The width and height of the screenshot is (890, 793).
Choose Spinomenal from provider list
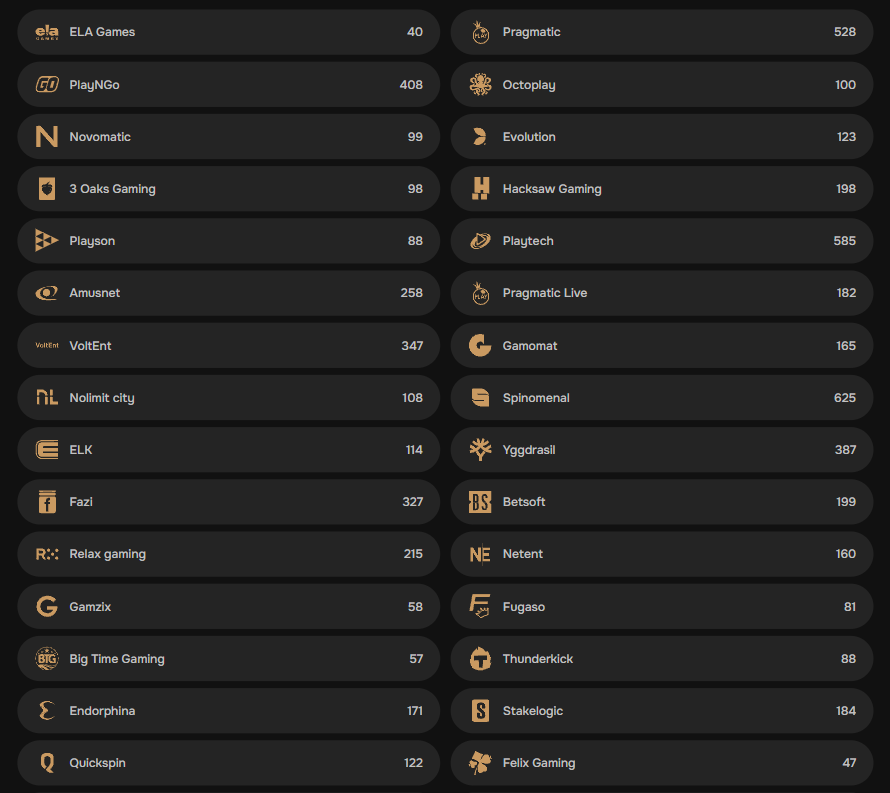click(x=661, y=398)
